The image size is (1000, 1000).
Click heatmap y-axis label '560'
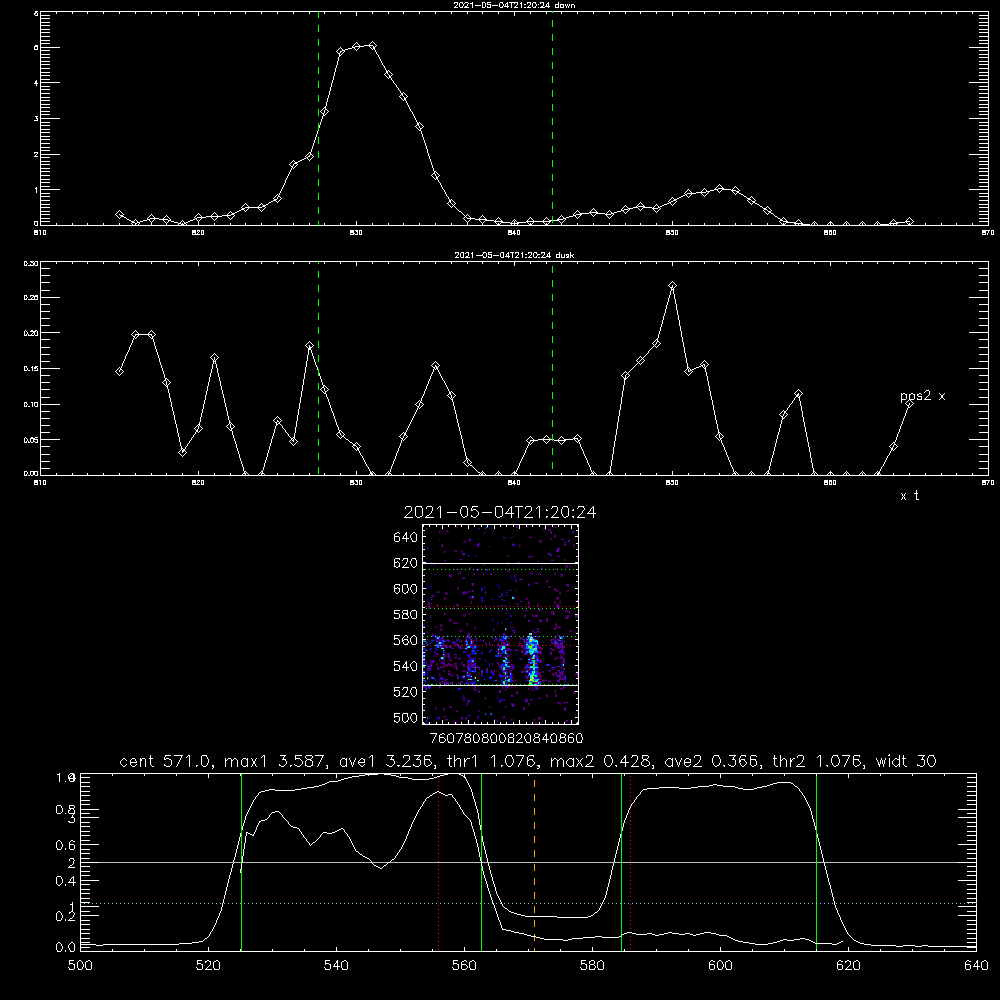click(406, 640)
